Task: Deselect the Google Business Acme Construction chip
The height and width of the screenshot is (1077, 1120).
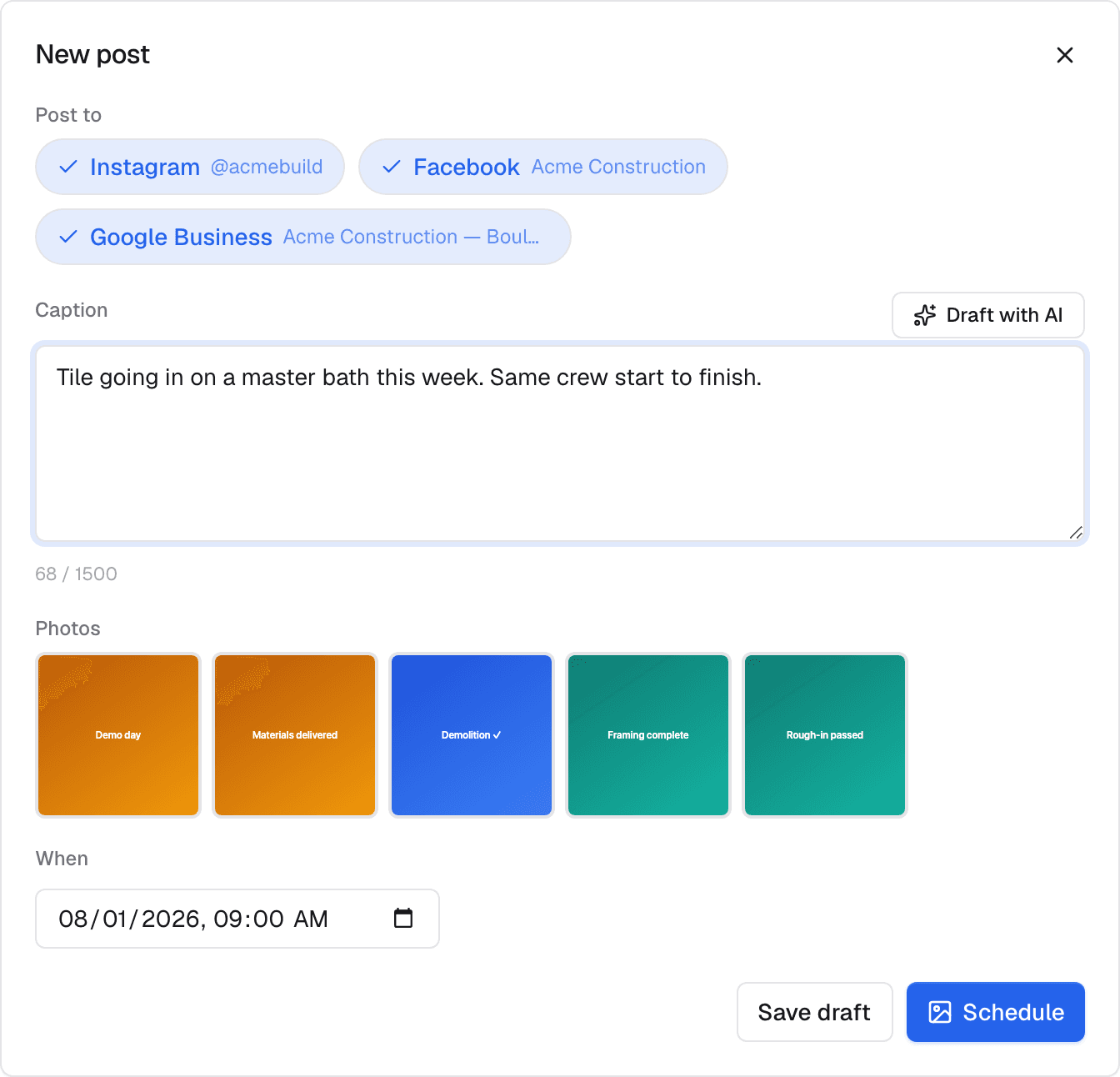Action: [303, 237]
